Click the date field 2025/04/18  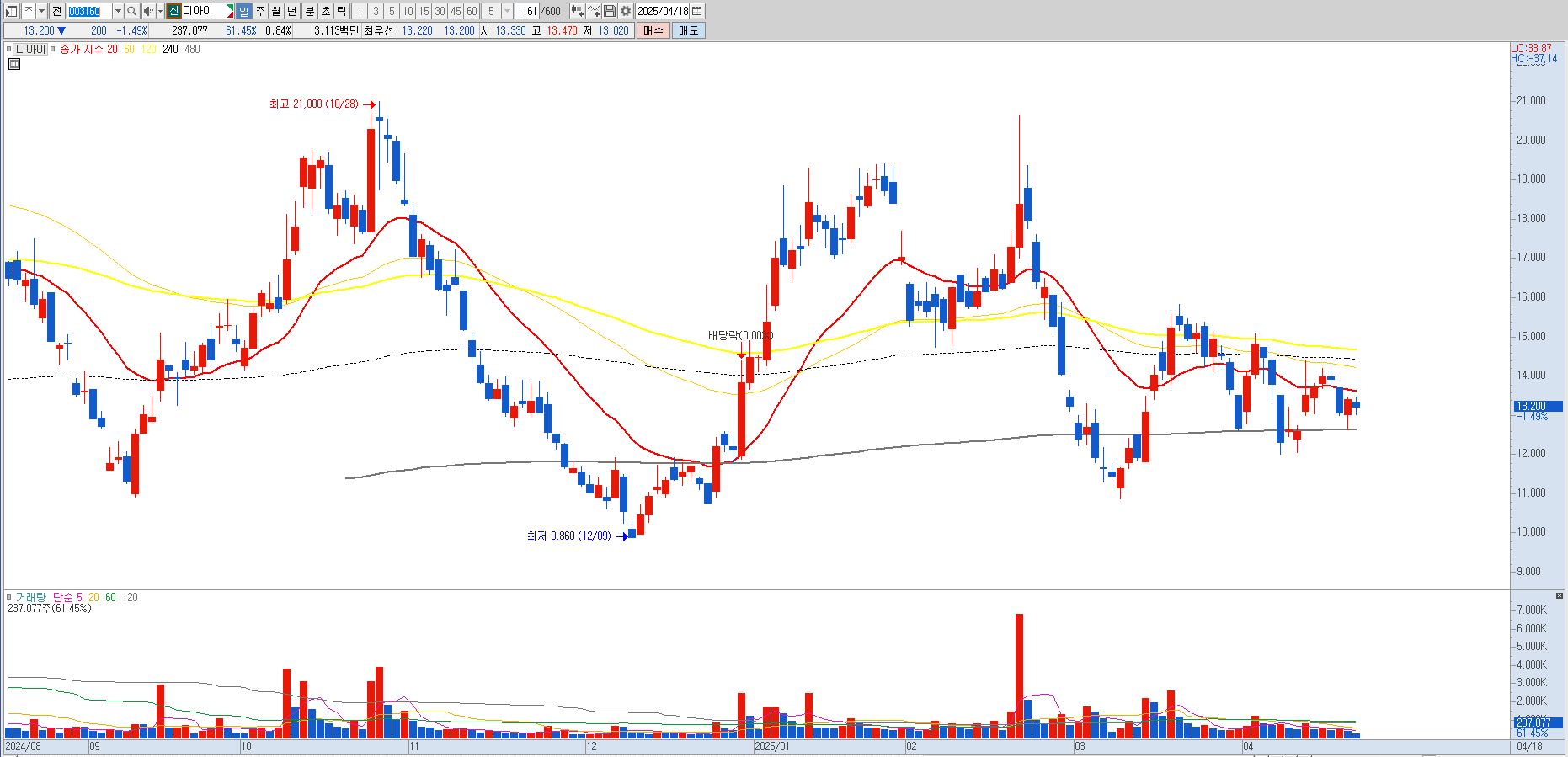click(663, 11)
